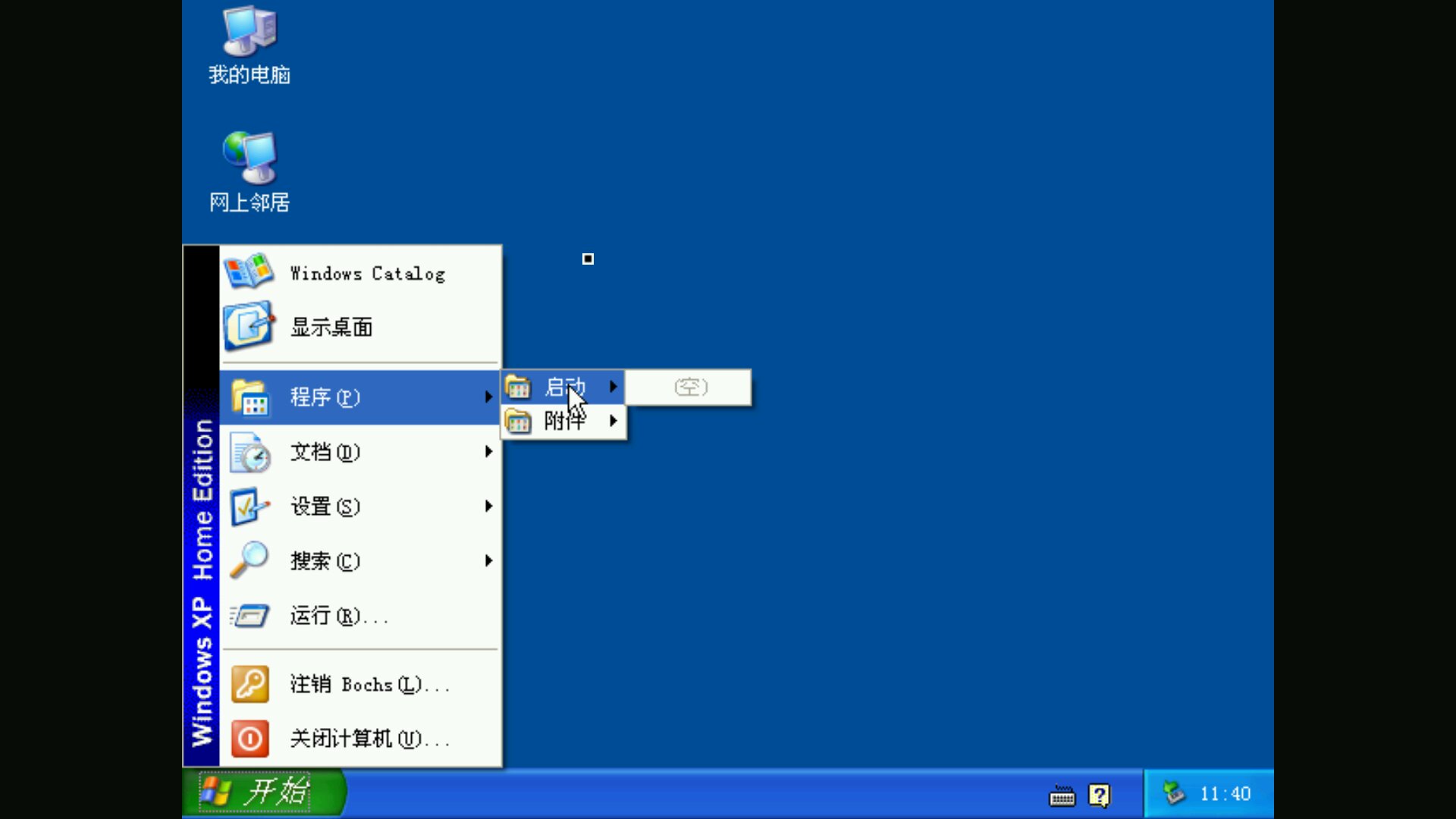Click the keyboard icon in taskbar tray
1456x819 pixels.
[x=1062, y=795]
